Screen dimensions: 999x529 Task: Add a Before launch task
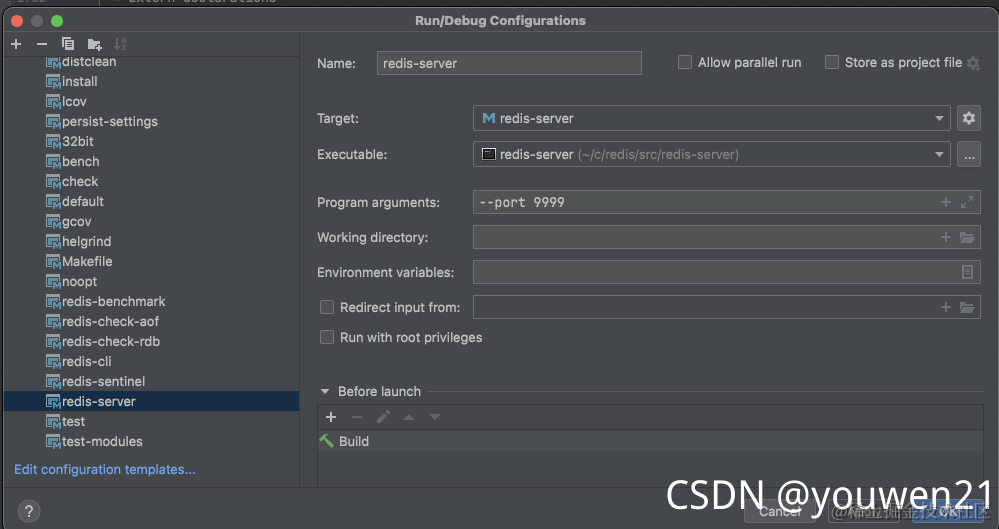(x=331, y=417)
